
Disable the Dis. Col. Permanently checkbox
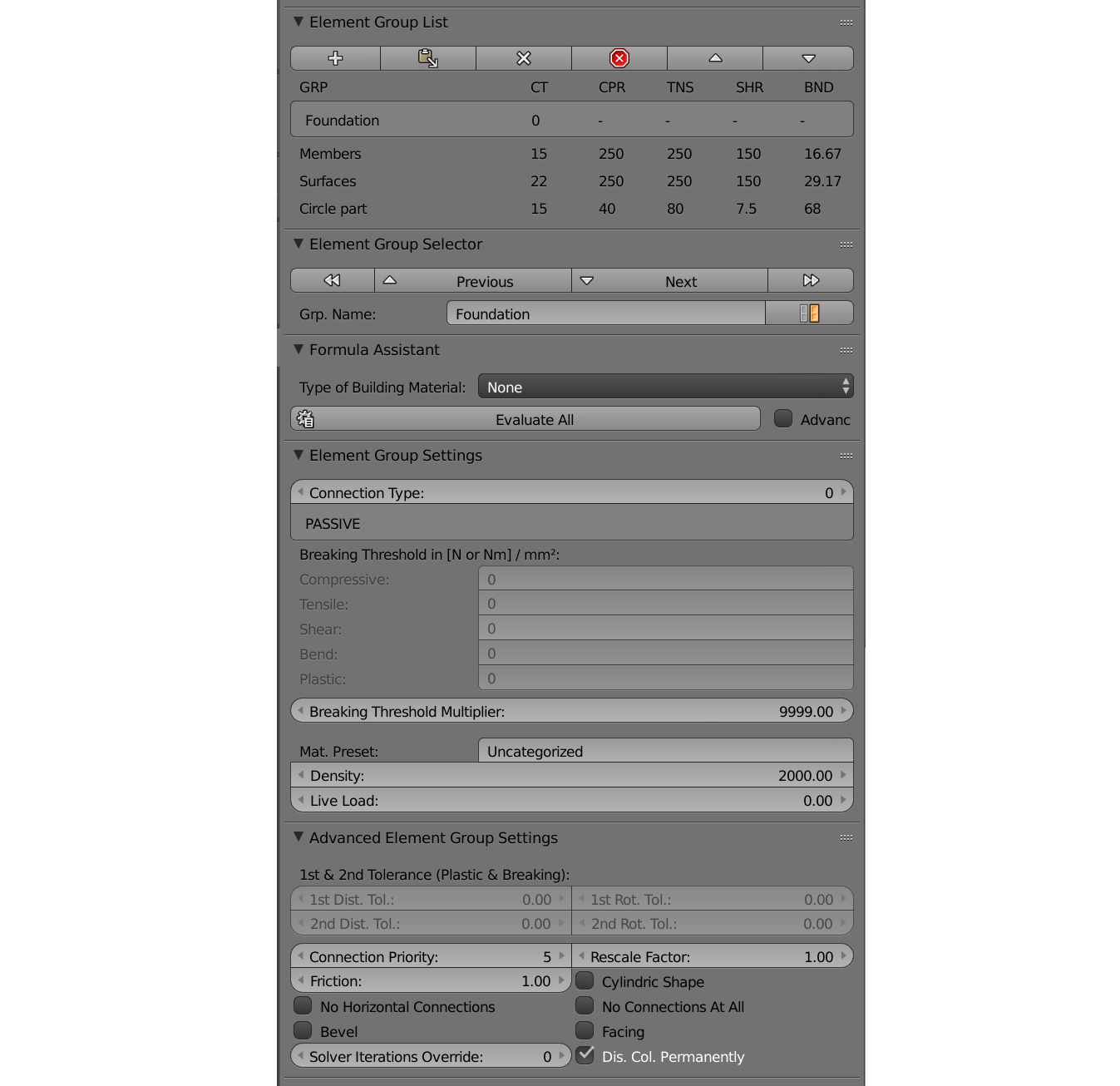click(x=585, y=1054)
